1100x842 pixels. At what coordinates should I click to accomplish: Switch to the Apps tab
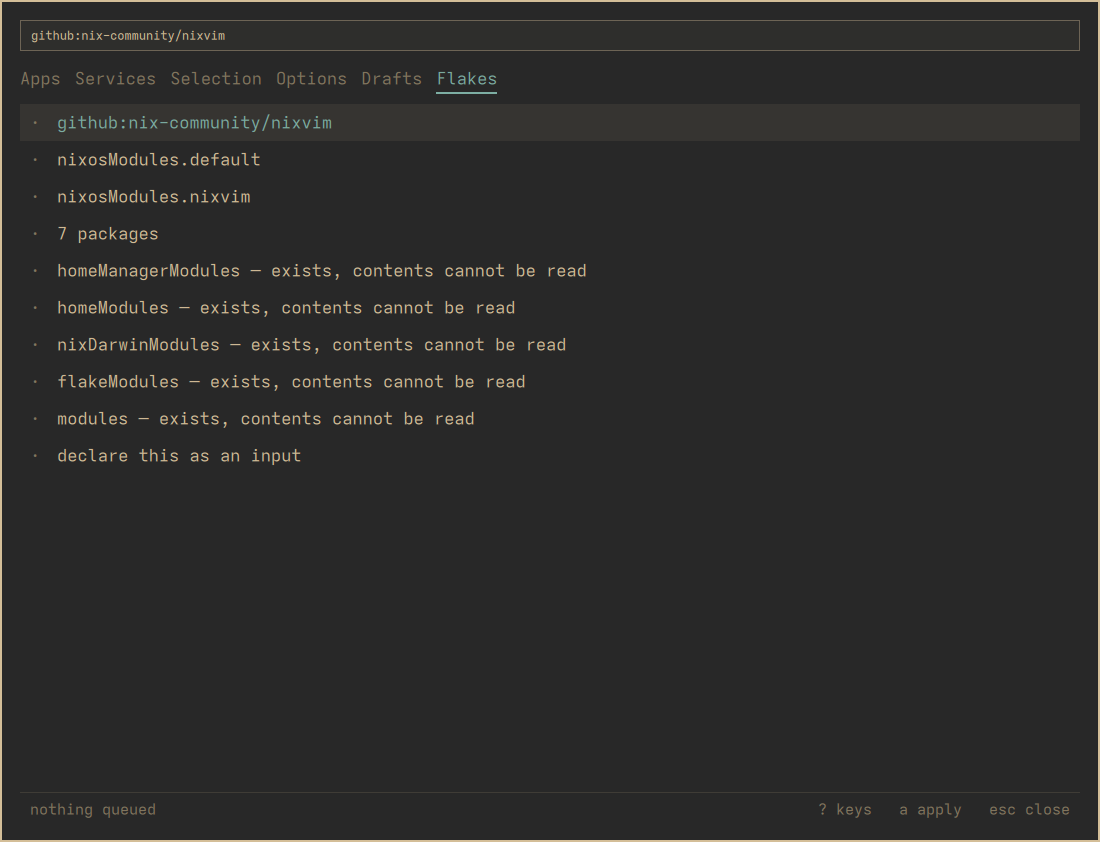coord(41,79)
